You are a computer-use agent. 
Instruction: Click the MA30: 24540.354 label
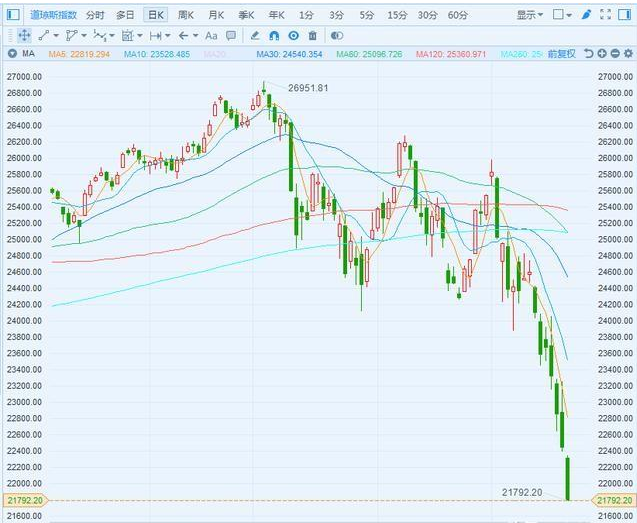pos(289,54)
